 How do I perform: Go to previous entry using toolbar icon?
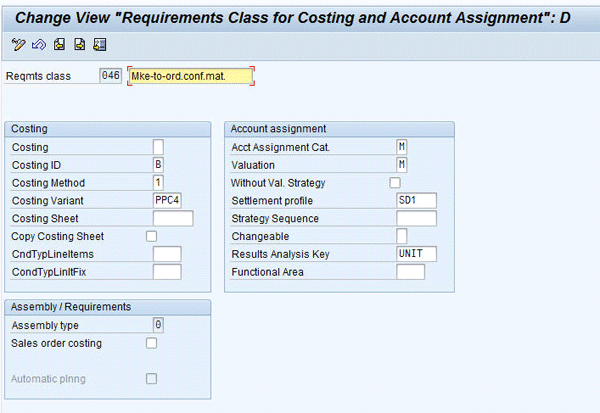[60, 44]
